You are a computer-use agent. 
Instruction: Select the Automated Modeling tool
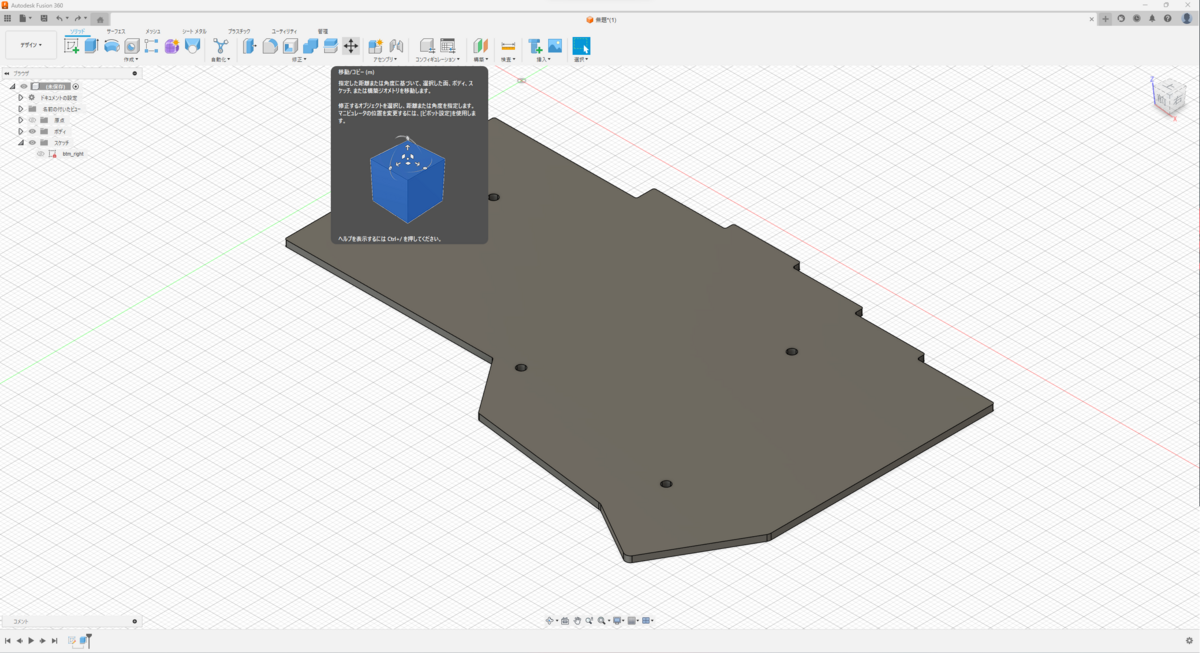220,45
